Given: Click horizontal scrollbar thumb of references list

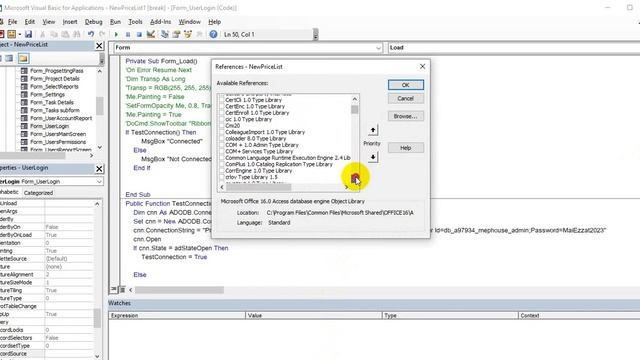Looking at the screenshot, I should pyautogui.click(x=259, y=187).
